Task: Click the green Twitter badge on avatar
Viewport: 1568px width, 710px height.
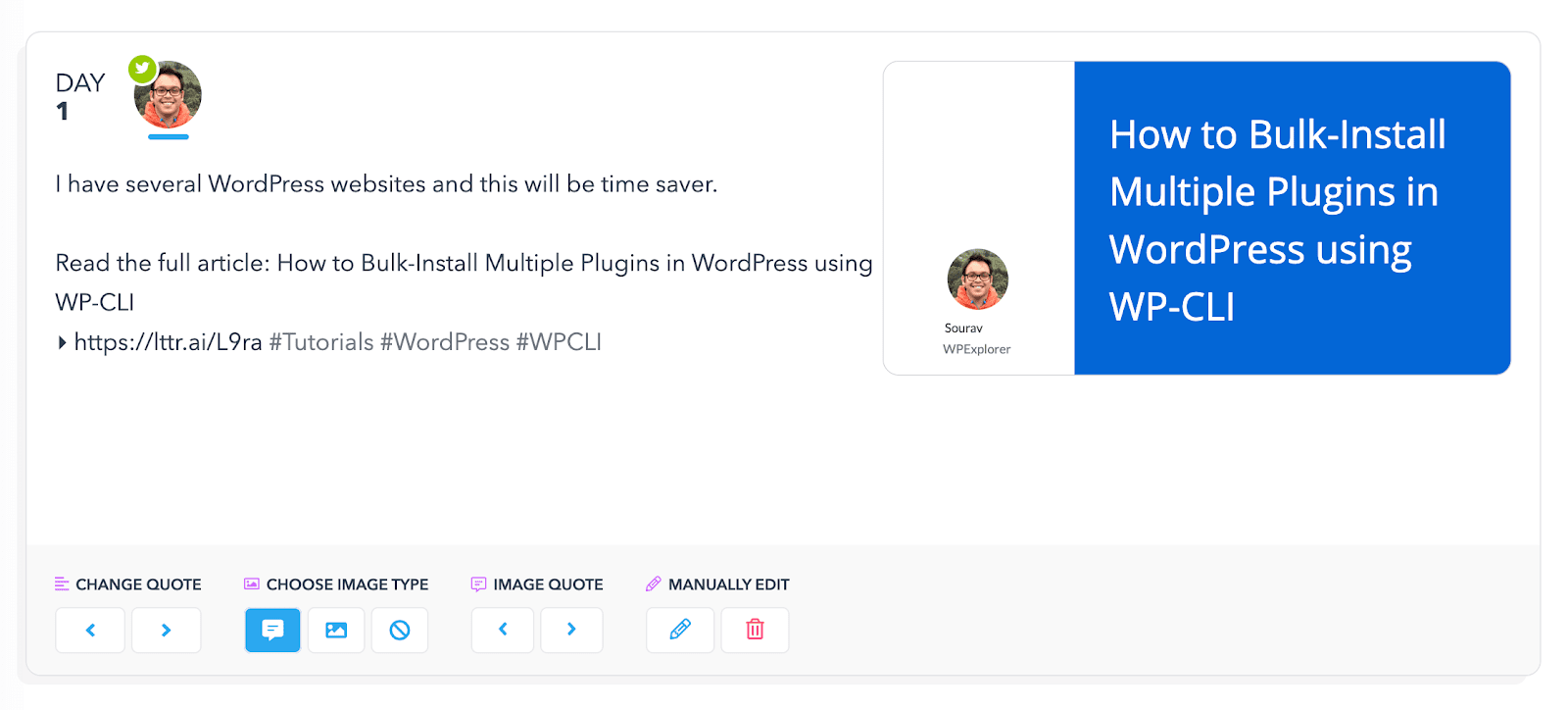Action: [x=143, y=69]
